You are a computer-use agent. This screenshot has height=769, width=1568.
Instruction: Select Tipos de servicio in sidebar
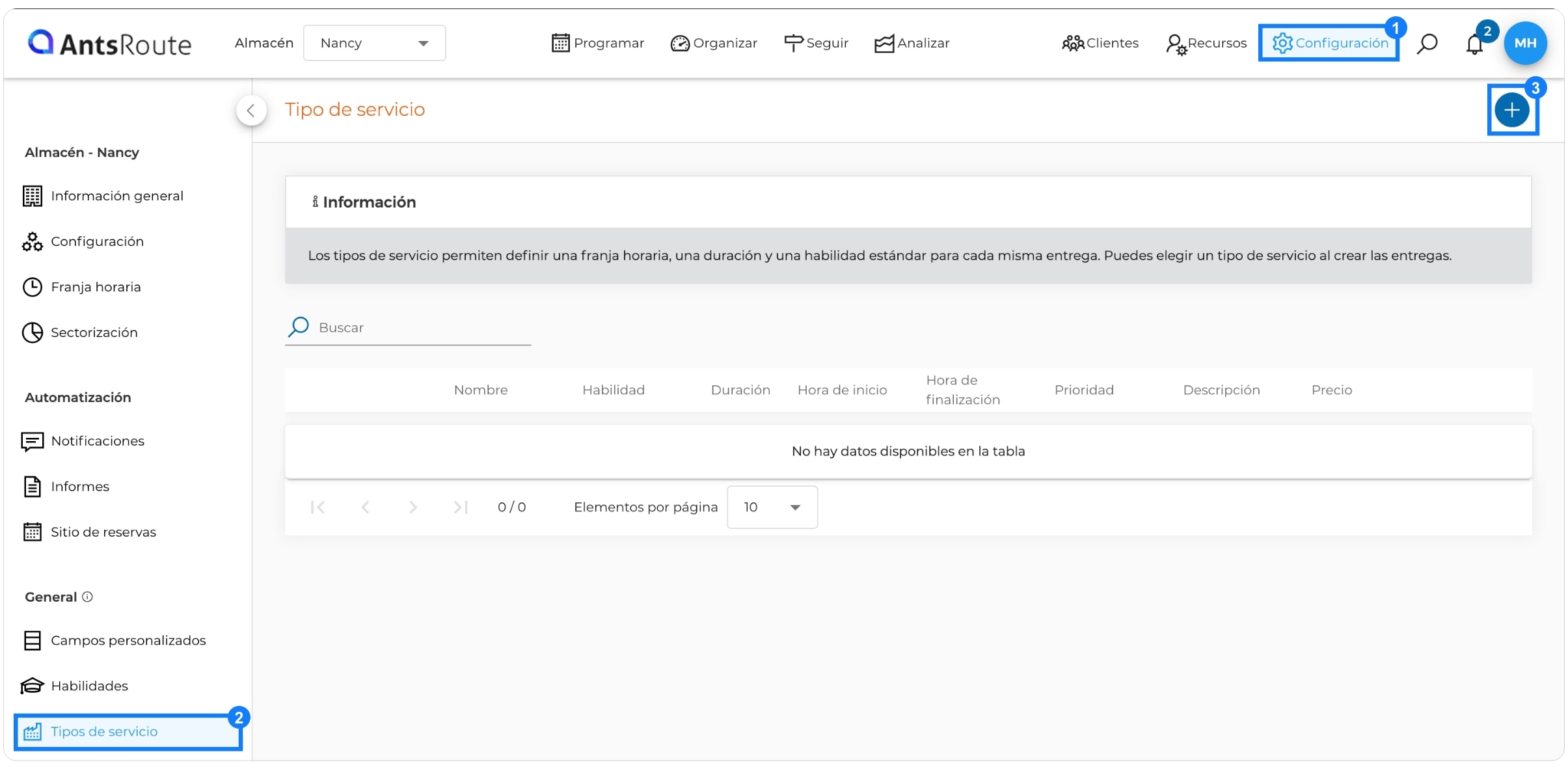pos(128,732)
